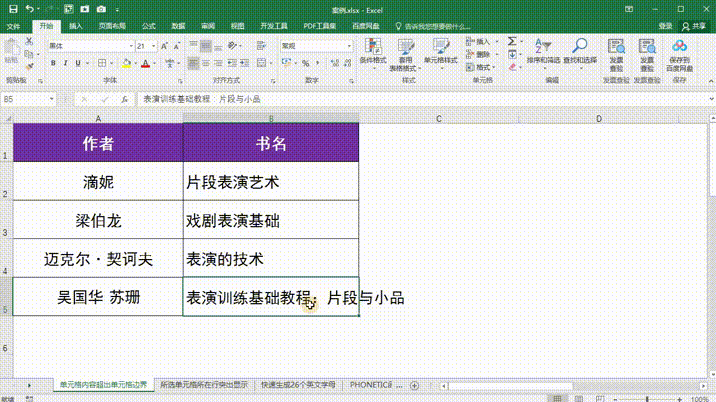This screenshot has width=716, height=402.
Task: Toggle center text alignment
Action: click(206, 63)
